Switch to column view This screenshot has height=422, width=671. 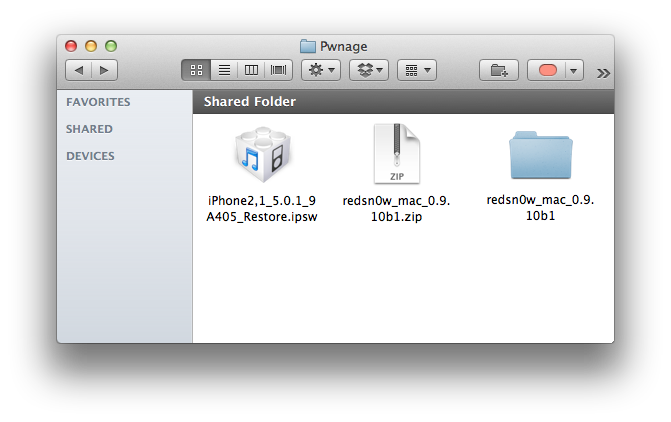pos(251,70)
